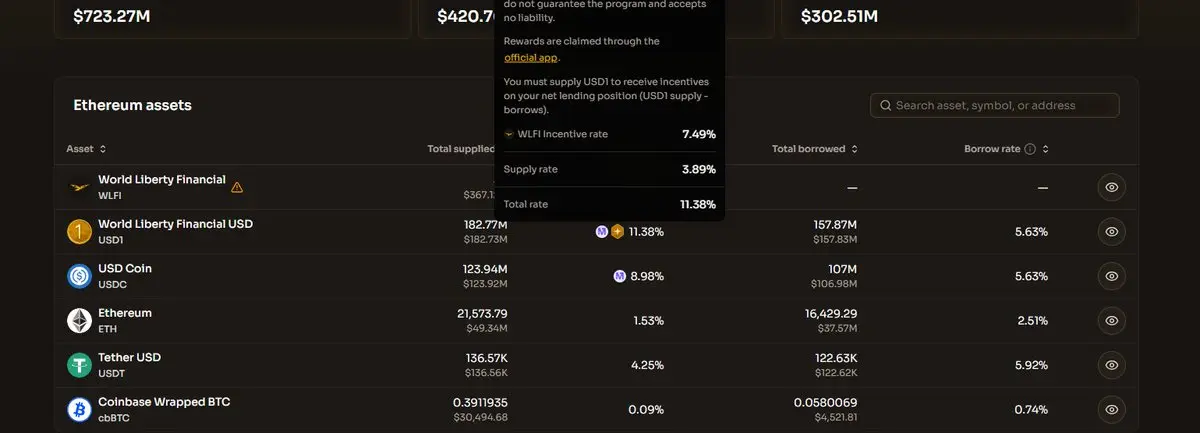Click the gold hexagon incentive badge on USD1
Image resolution: width=1200 pixels, height=433 pixels.
[x=618, y=232]
